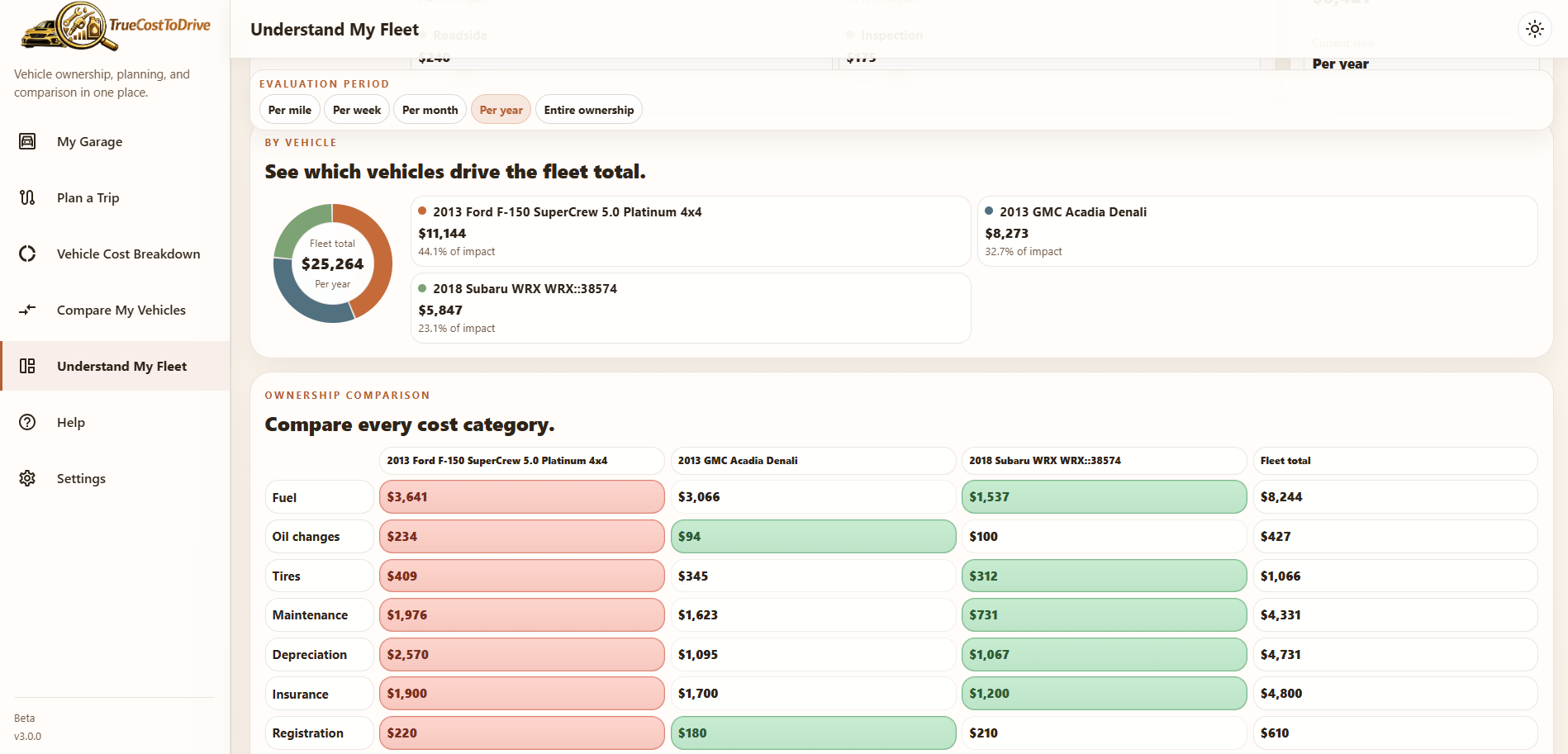Click the Plan a Trip route icon

pos(27,197)
